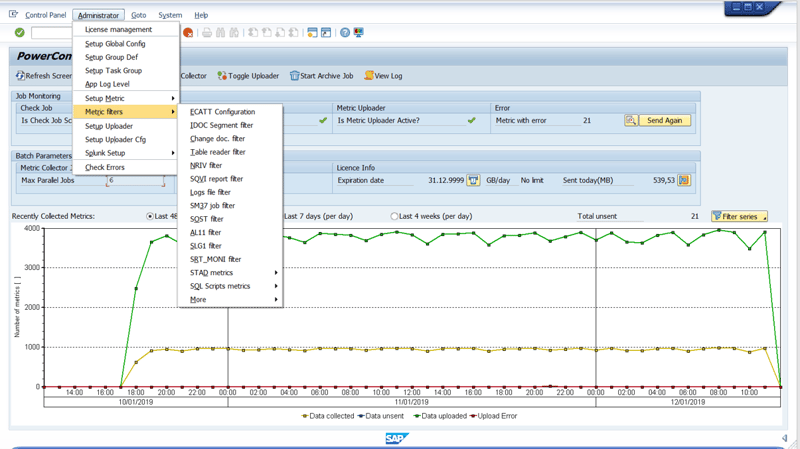Click the Print icon in the toolbar
800x449 pixels.
(207, 33)
